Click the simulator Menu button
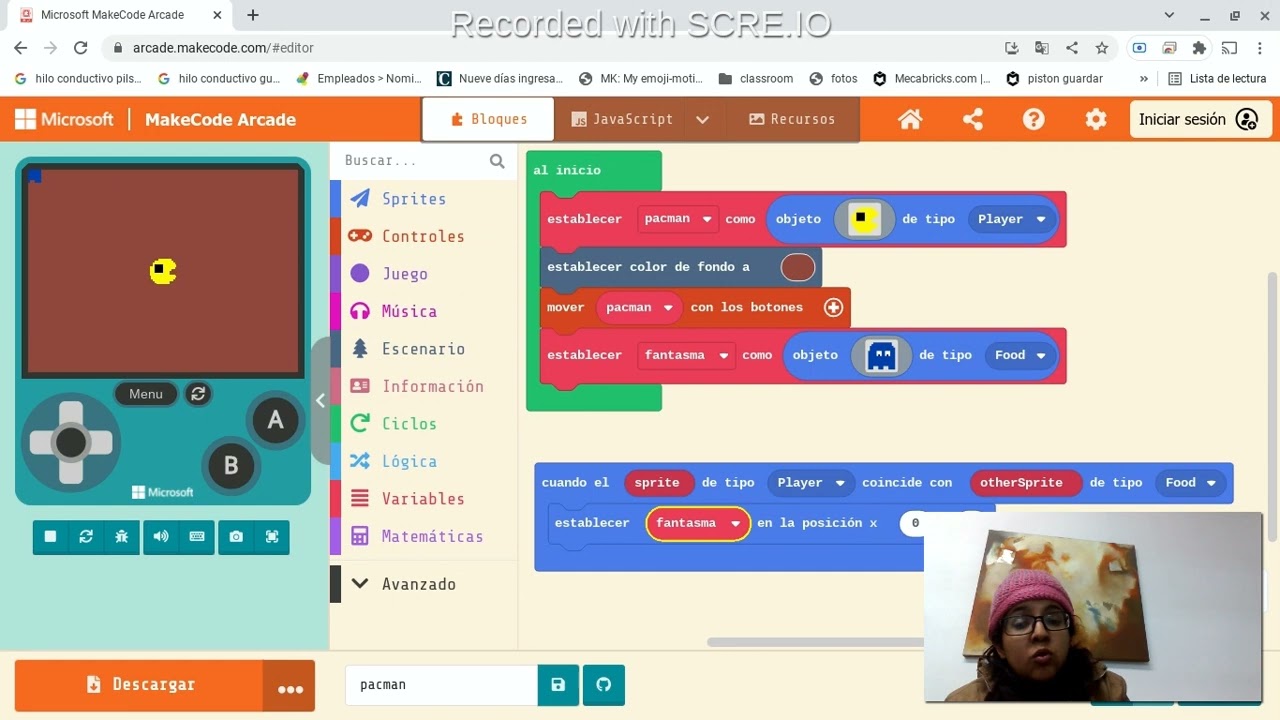This screenshot has height=720, width=1280. tap(145, 394)
